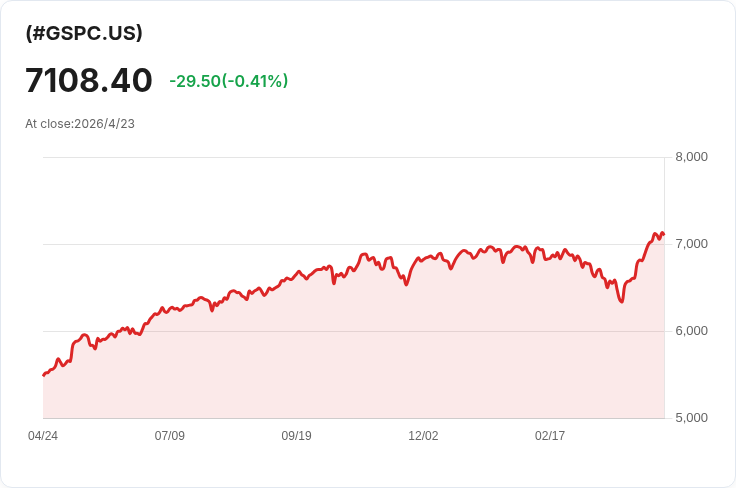Screen dimensions: 736x488
Task: Click the pink shaded area under the line
Action: (350, 360)
